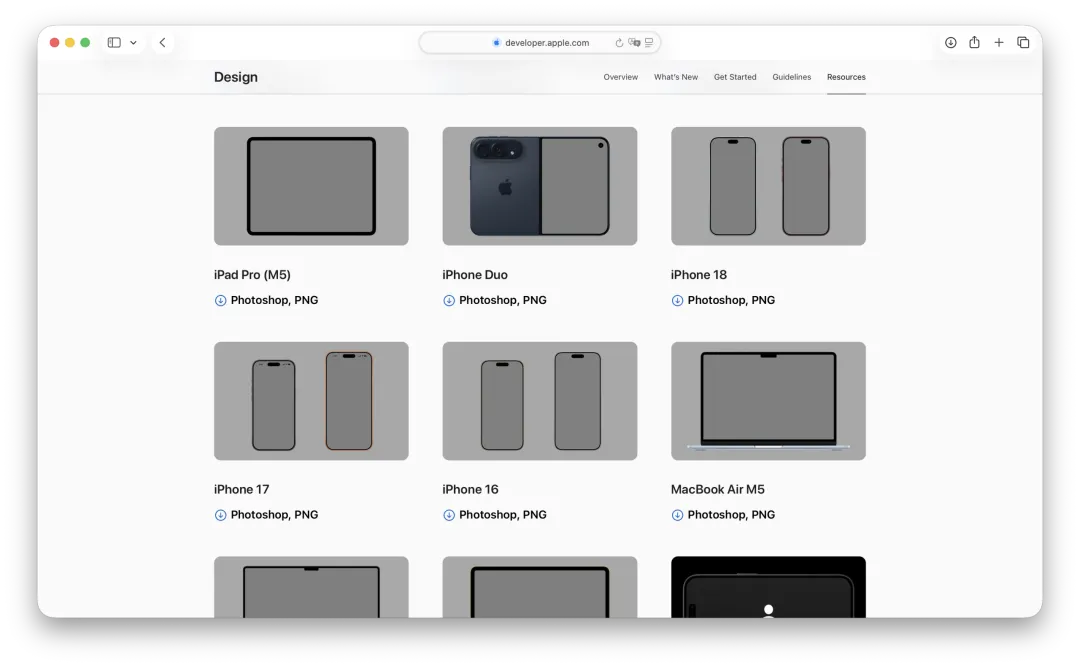Viewport: 1080px width, 667px height.
Task: Click the MacBook Air M5 title
Action: (718, 489)
